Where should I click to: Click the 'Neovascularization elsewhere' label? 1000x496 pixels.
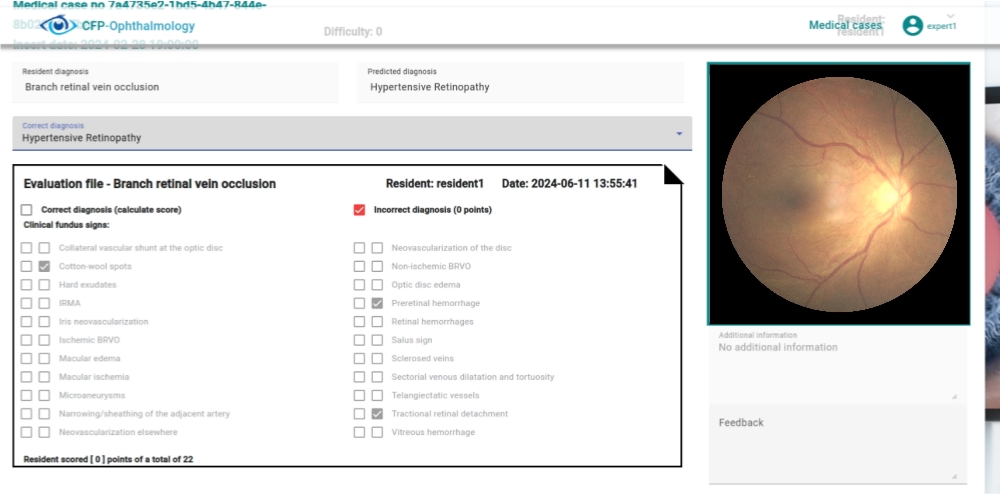(118, 432)
